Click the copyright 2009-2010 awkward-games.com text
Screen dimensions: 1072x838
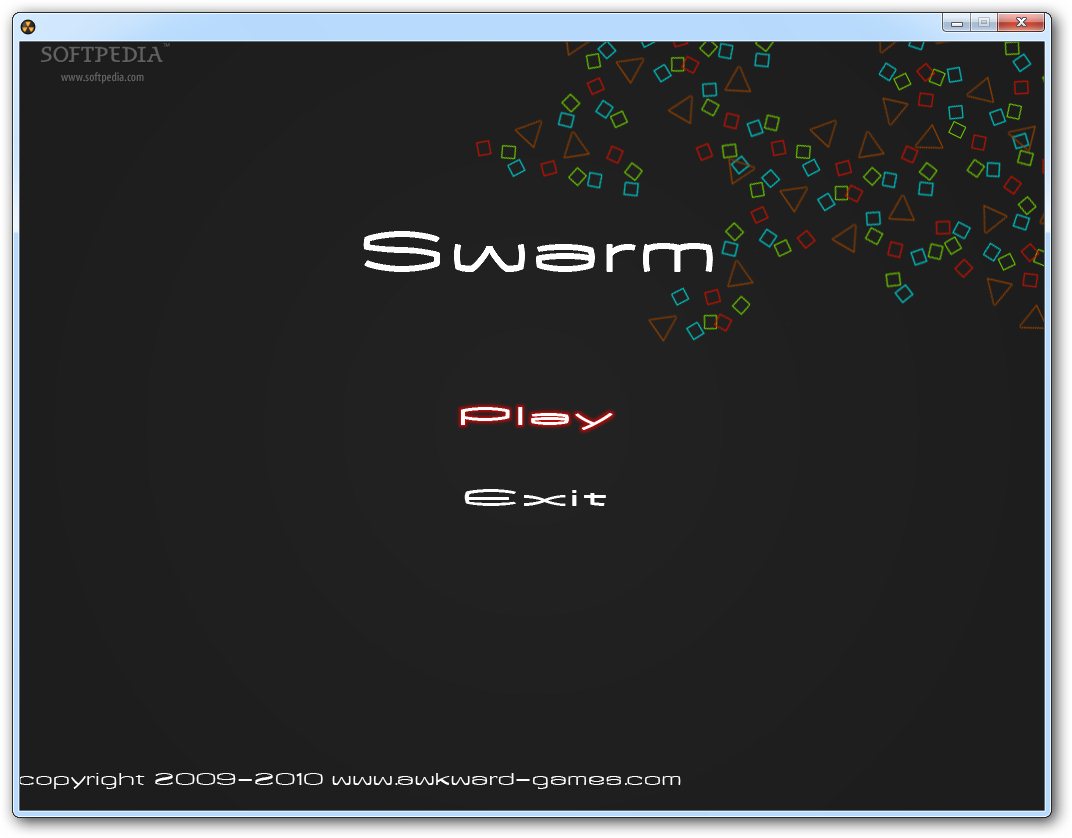tap(350, 780)
